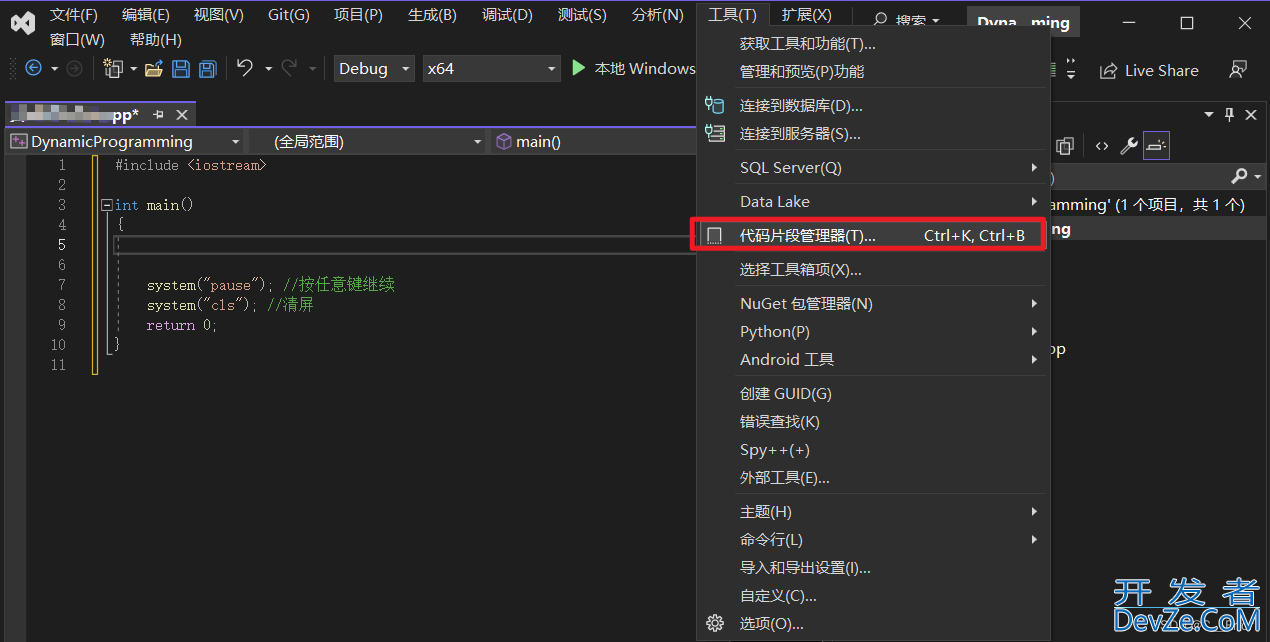Choose Spy++(+) from Tools menu
The image size is (1270, 642).
pyautogui.click(x=870, y=450)
